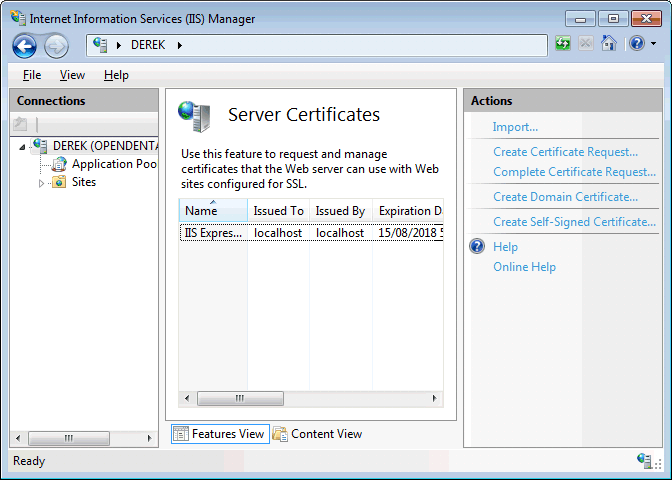Open the arrow before DEREK in the address bar
The height and width of the screenshot is (480, 672).
(119, 45)
